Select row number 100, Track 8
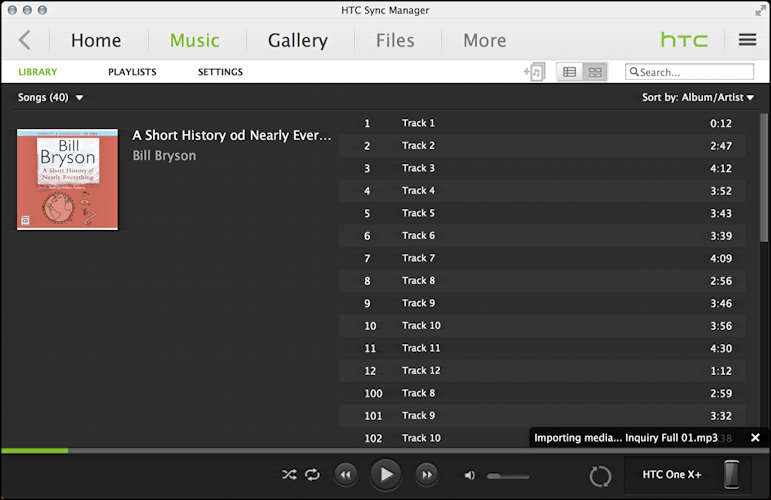The image size is (771, 500). 542,393
